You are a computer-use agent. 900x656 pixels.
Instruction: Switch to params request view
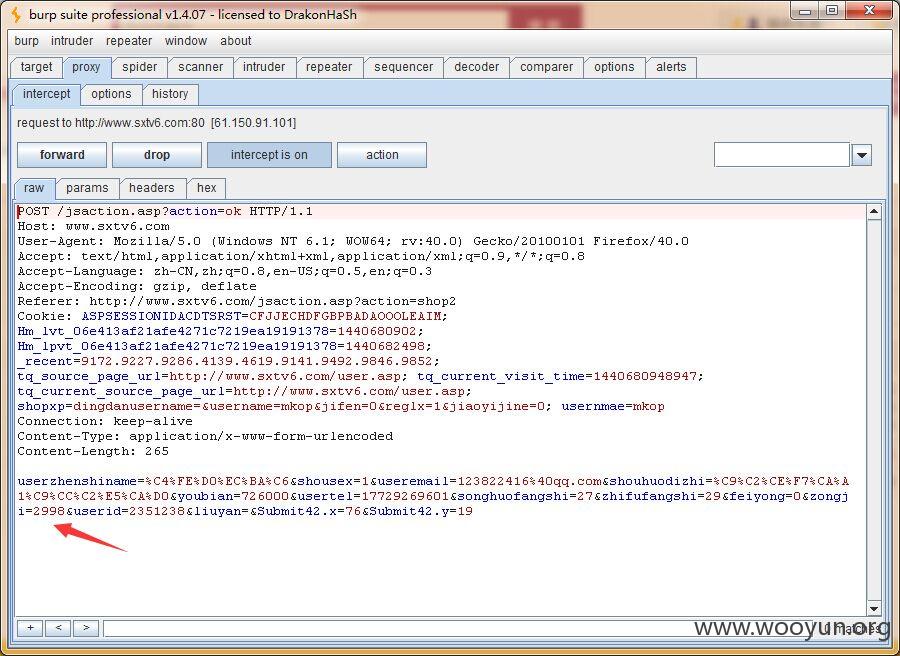(87, 188)
